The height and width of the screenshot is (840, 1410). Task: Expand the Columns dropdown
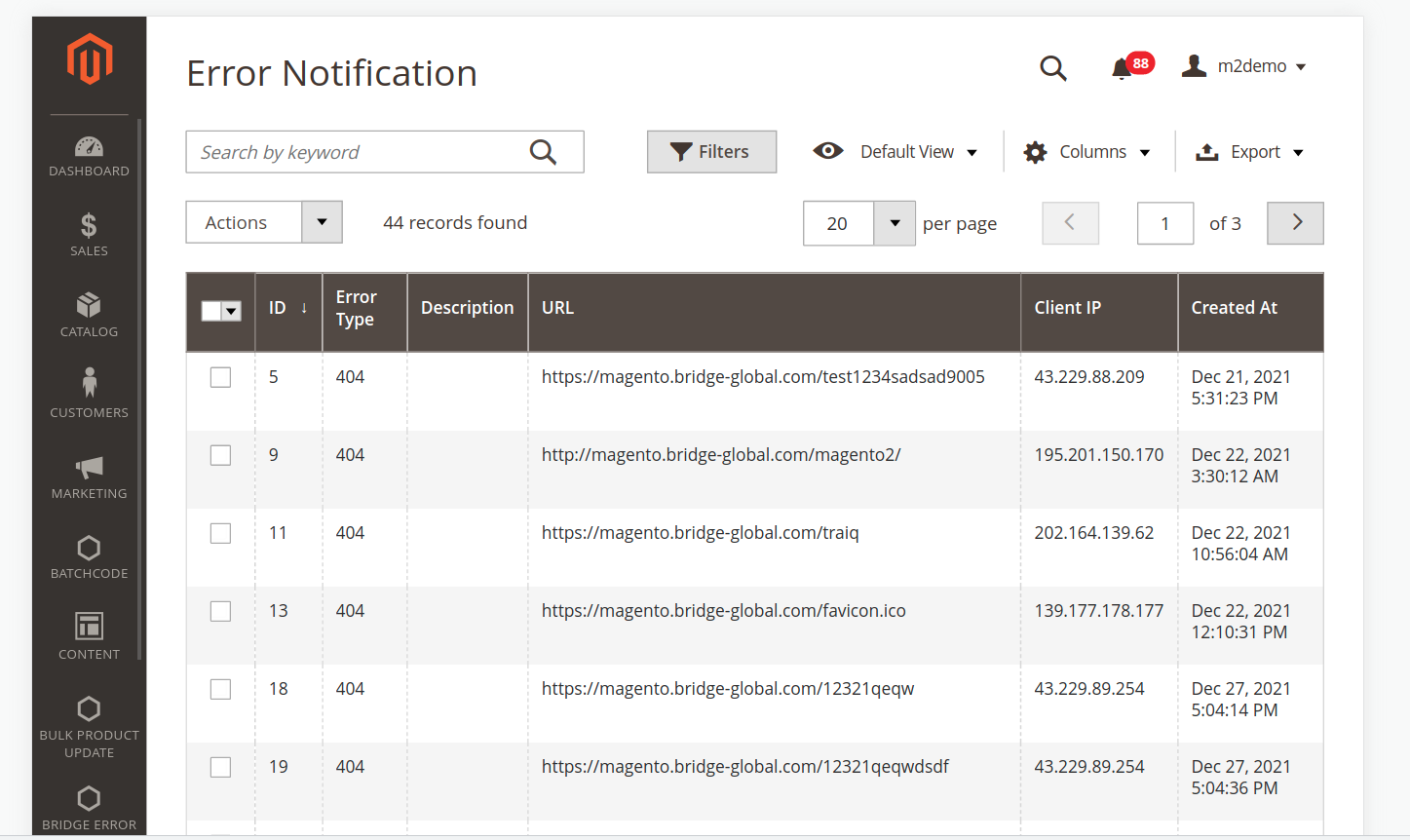(1086, 152)
